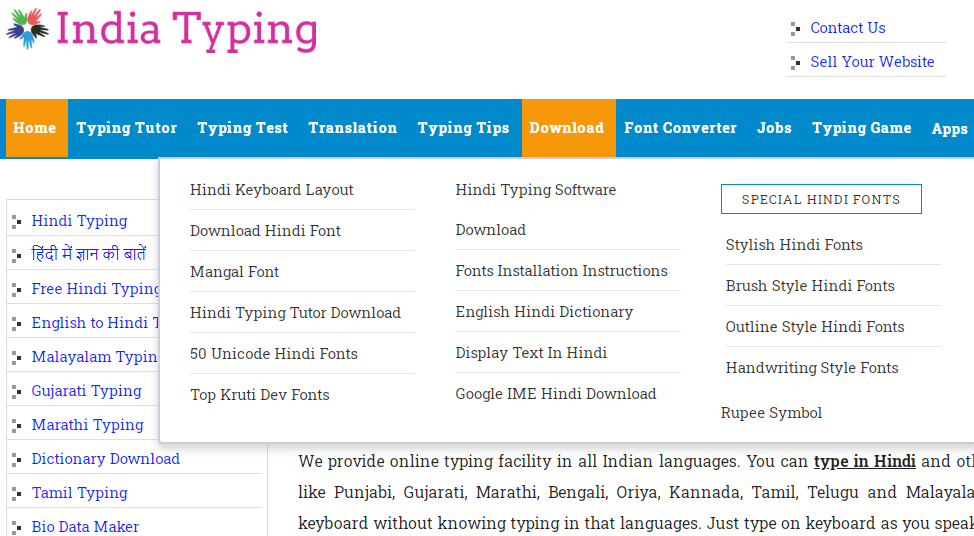
Task: Select 50 Unicode Hindi Fonts
Action: (x=274, y=354)
